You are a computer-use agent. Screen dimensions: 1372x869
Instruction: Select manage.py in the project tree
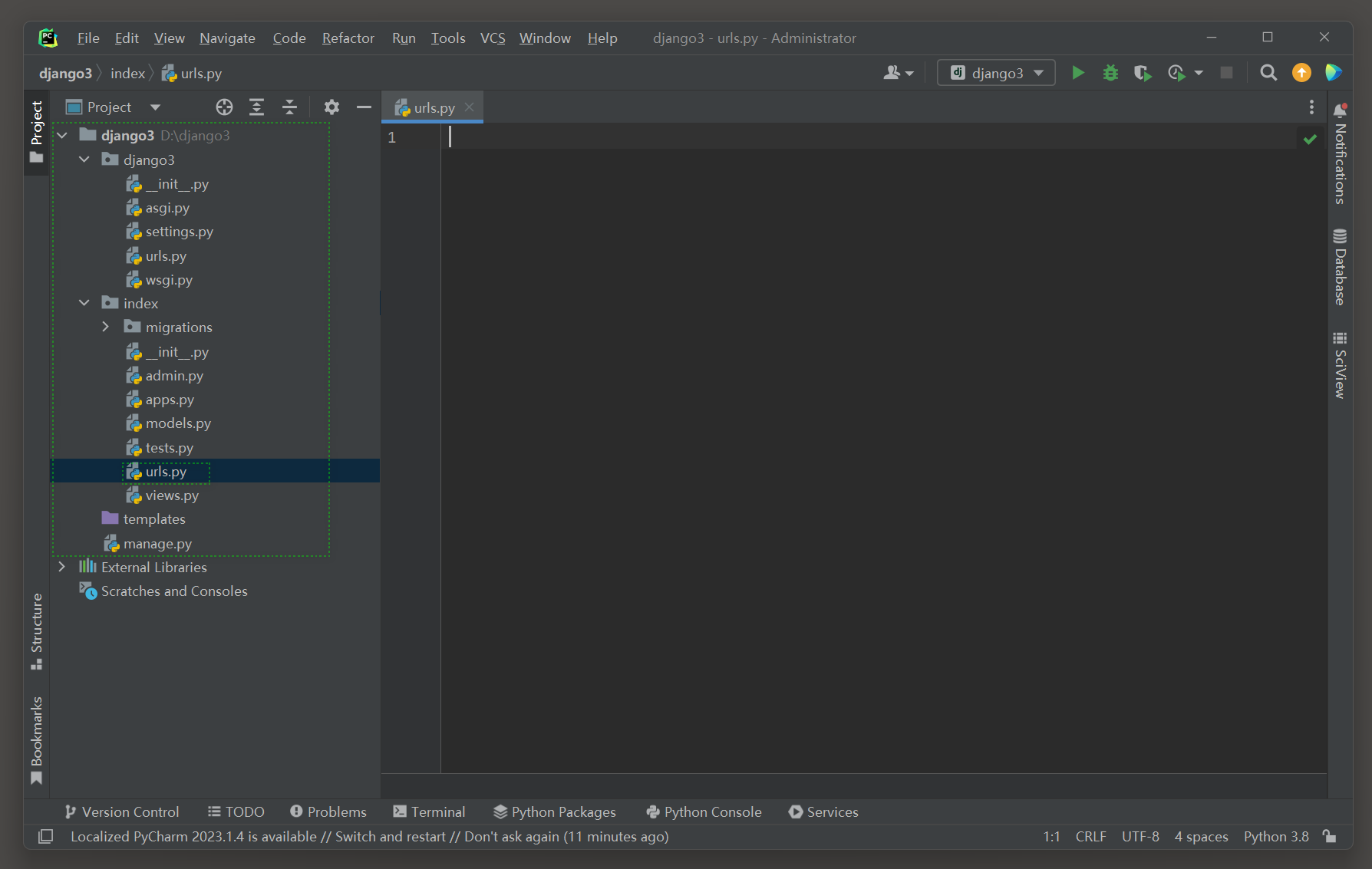(x=157, y=543)
